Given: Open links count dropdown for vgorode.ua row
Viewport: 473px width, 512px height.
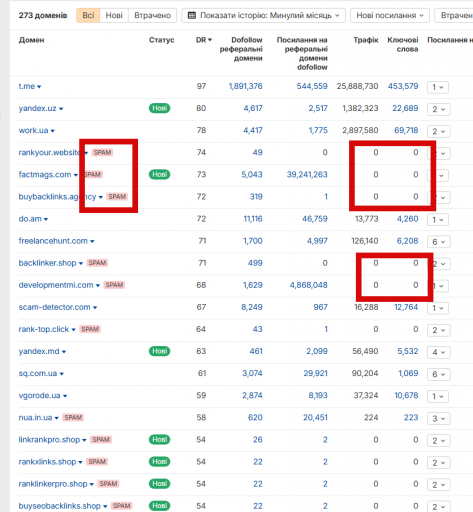Looking at the screenshot, I should [x=438, y=397].
